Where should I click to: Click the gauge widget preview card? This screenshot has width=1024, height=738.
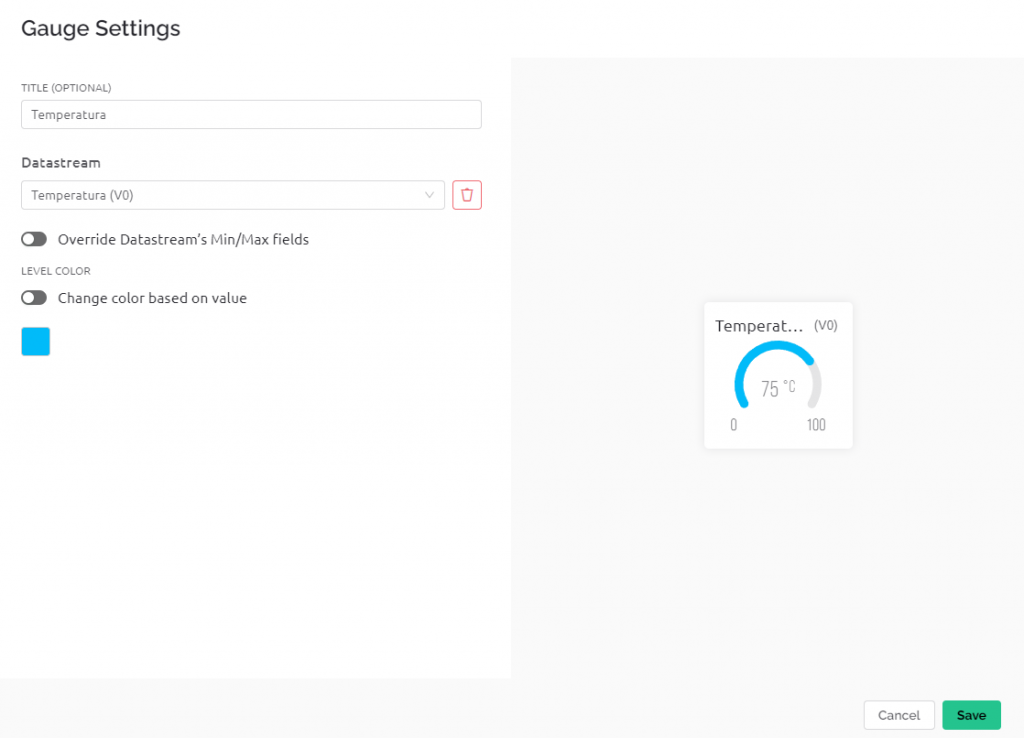point(778,375)
